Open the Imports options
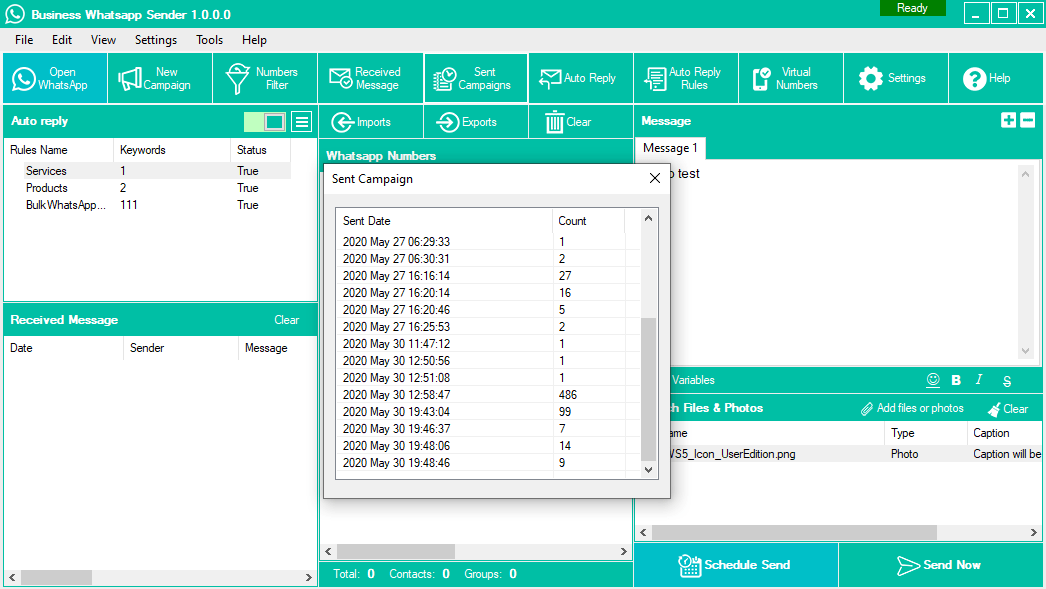 pyautogui.click(x=362, y=122)
